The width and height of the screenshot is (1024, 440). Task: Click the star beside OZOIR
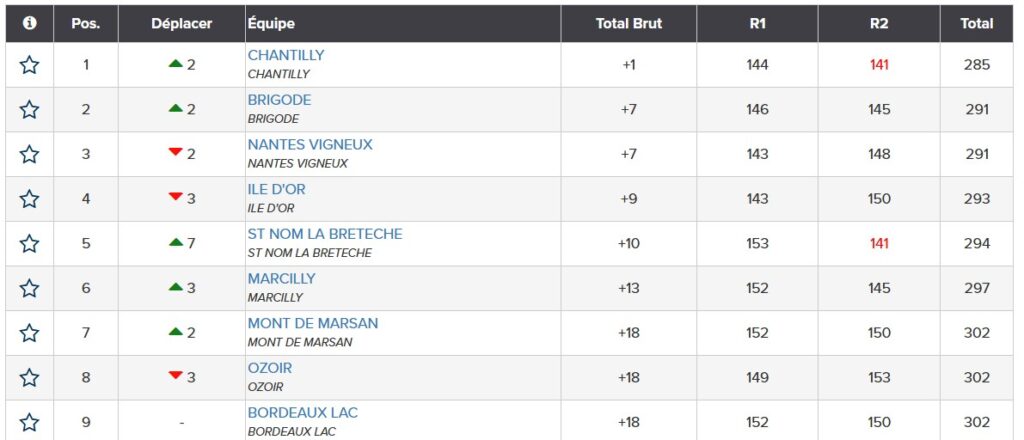(29, 377)
